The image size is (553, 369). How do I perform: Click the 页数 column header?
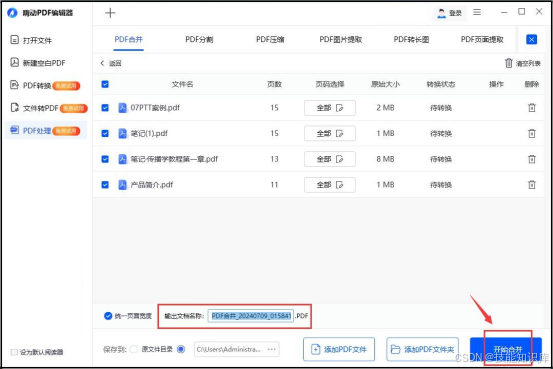(274, 84)
